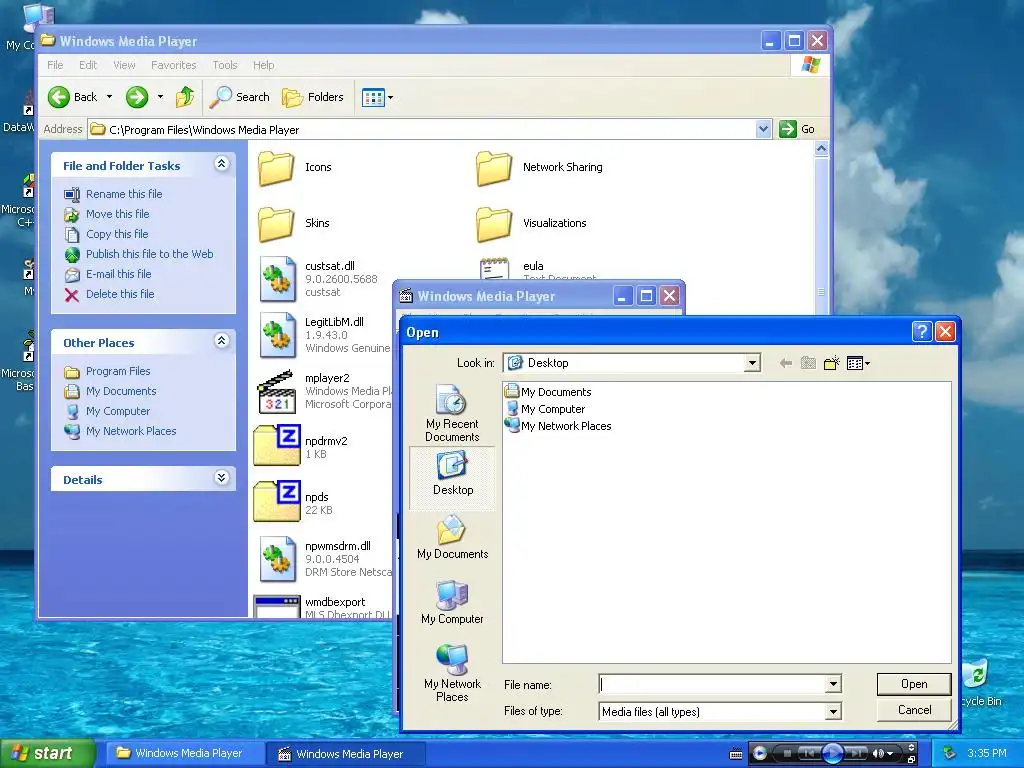Screen dimensions: 1024x768
Task: Select My Documents in the file list
Action: 549,392
